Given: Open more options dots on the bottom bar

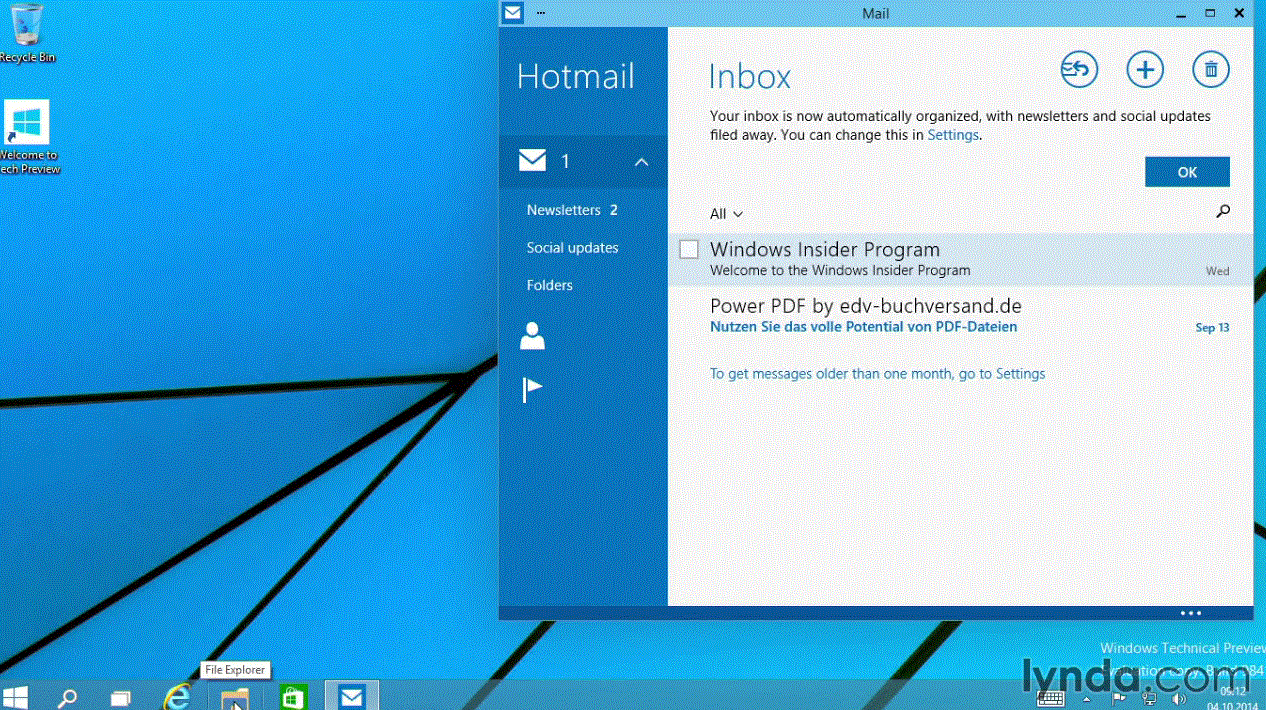Looking at the screenshot, I should [1191, 613].
